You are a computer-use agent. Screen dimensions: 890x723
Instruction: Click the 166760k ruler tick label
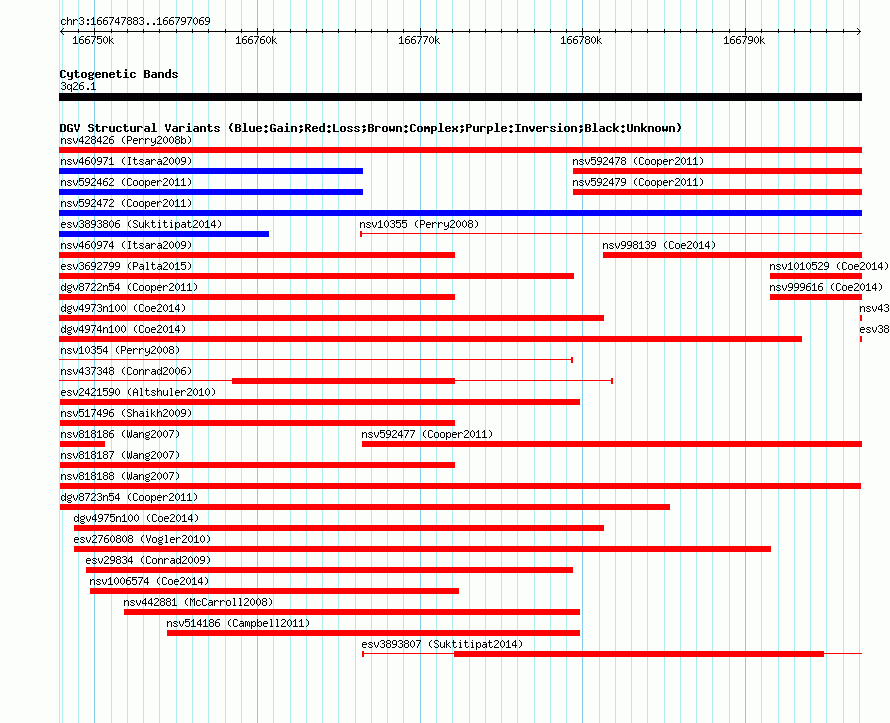click(256, 40)
